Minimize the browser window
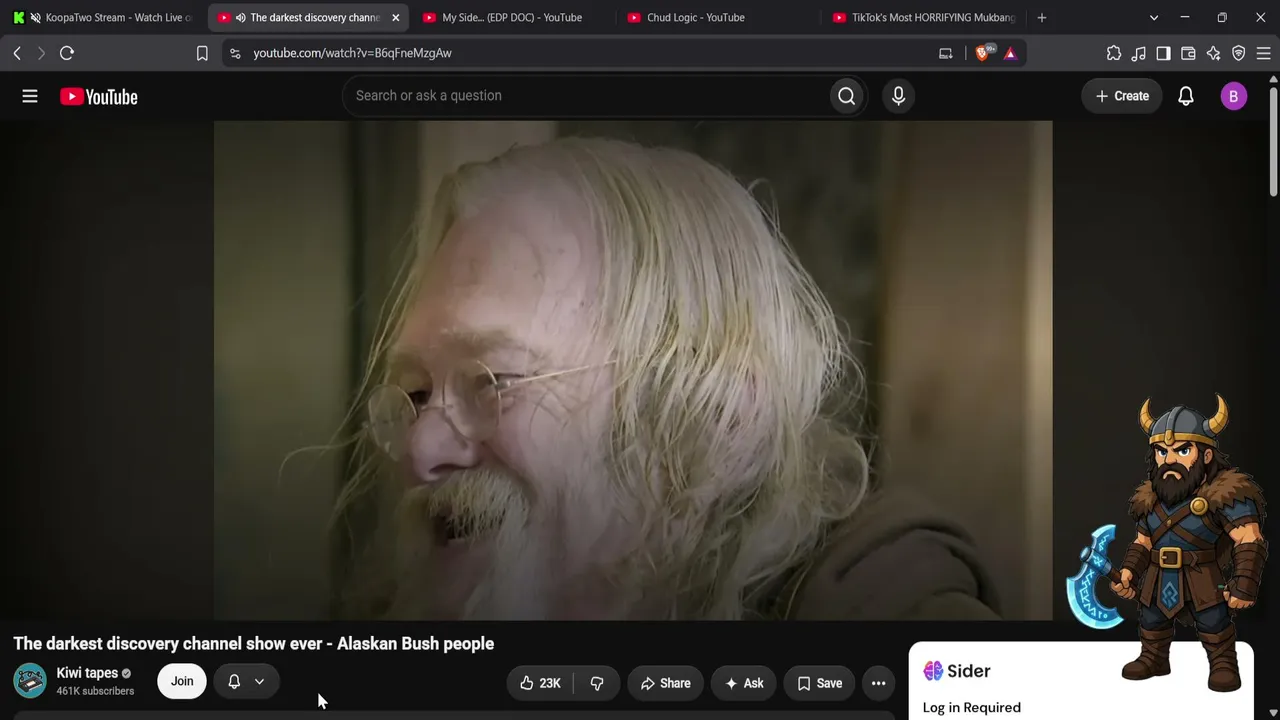1280x720 pixels. click(1185, 17)
